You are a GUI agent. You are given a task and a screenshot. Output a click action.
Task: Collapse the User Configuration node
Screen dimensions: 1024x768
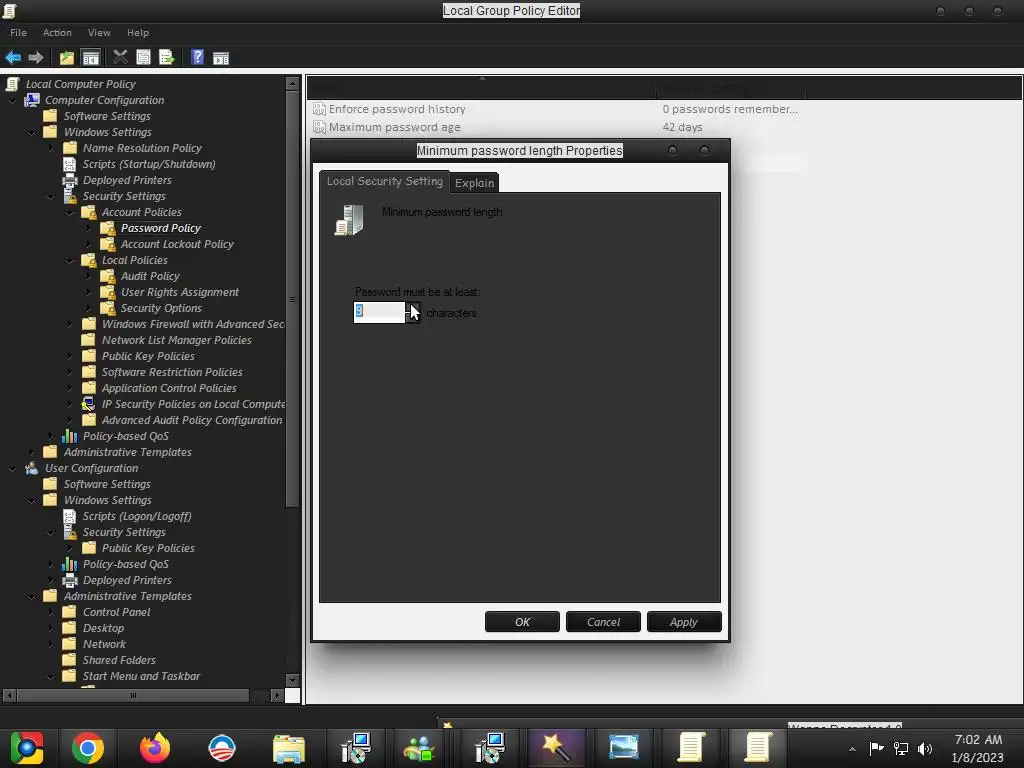coord(12,469)
